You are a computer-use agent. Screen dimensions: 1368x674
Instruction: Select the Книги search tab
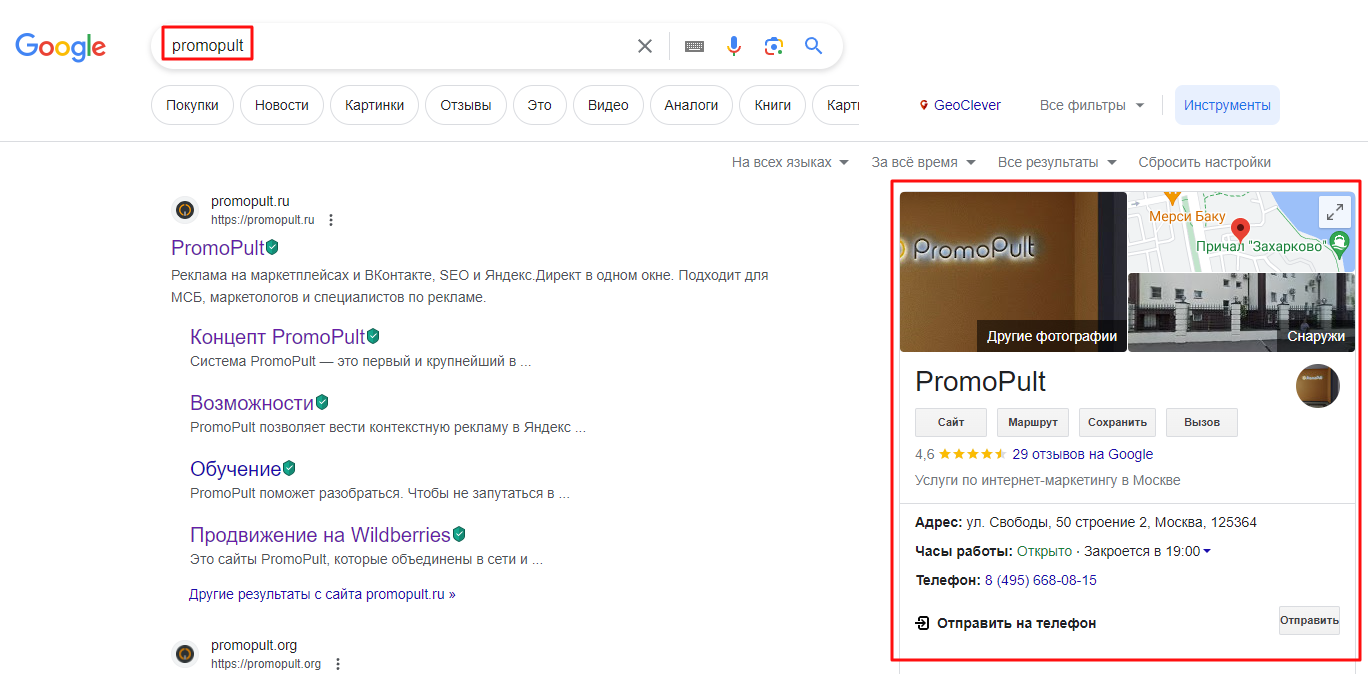772,105
